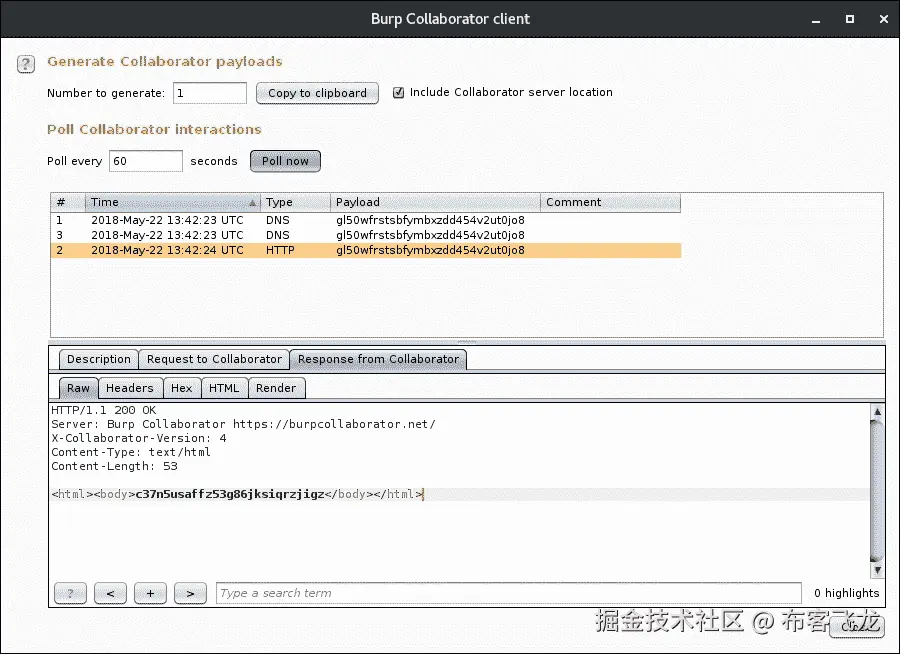Select the highlighted HTTP interaction row 2
This screenshot has height=654, width=900.
(x=366, y=250)
